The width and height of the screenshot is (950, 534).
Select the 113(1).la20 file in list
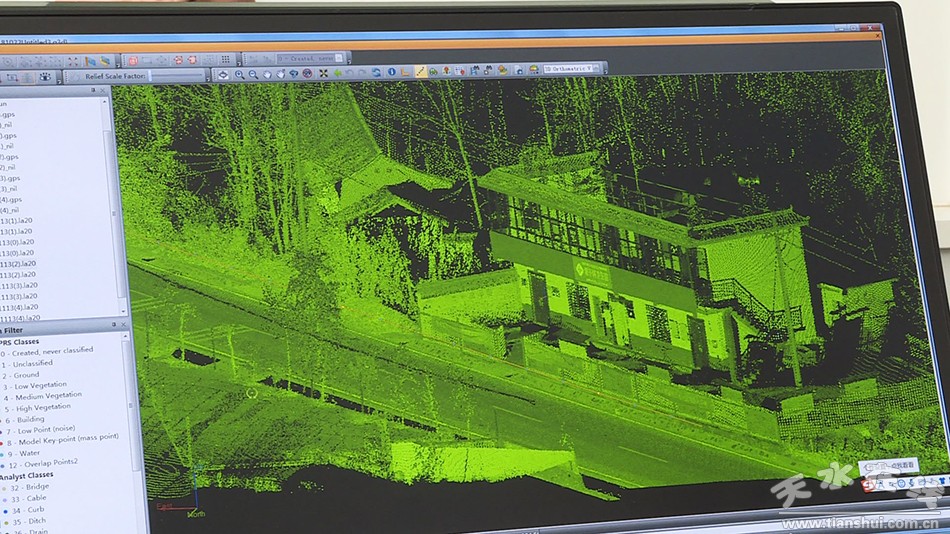(18, 231)
